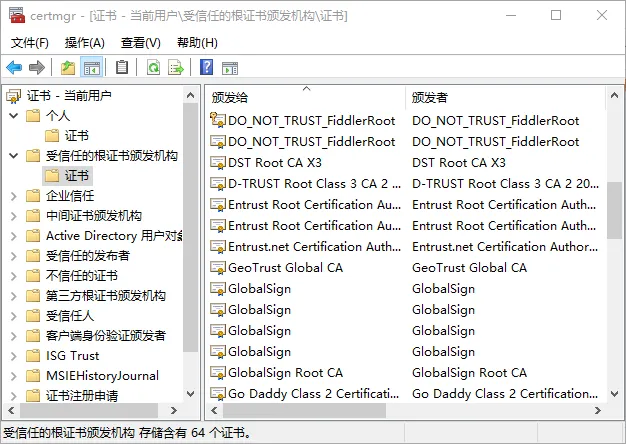Click certificate list horizontal scroll left arrow
Viewport: 626px width, 444px height.
[214, 410]
